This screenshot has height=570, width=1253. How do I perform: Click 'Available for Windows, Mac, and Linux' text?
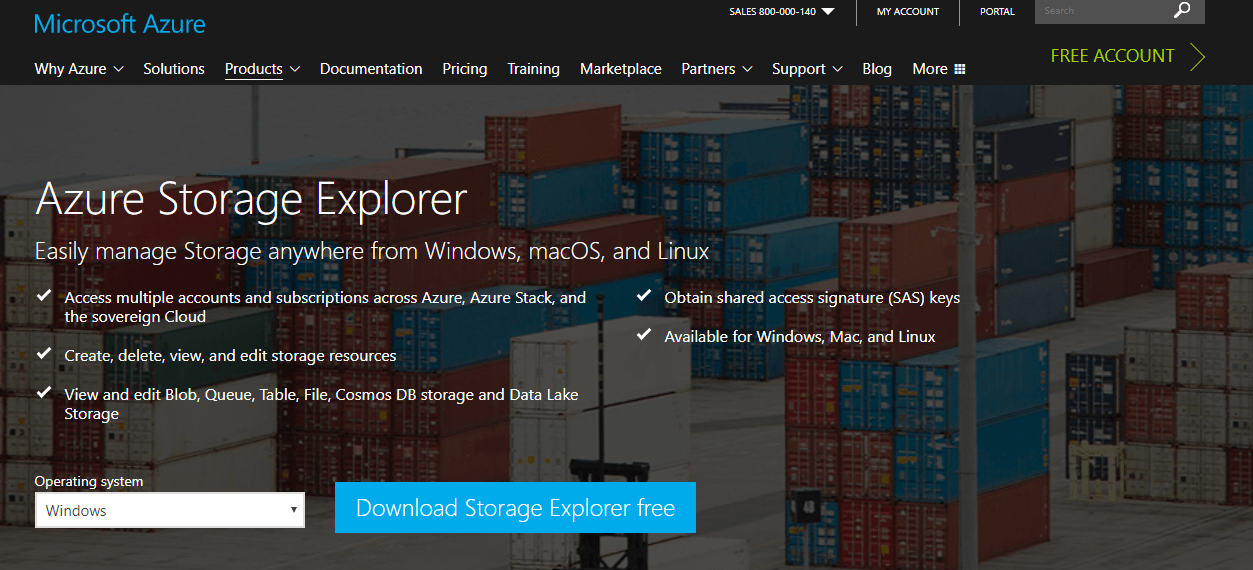click(800, 337)
